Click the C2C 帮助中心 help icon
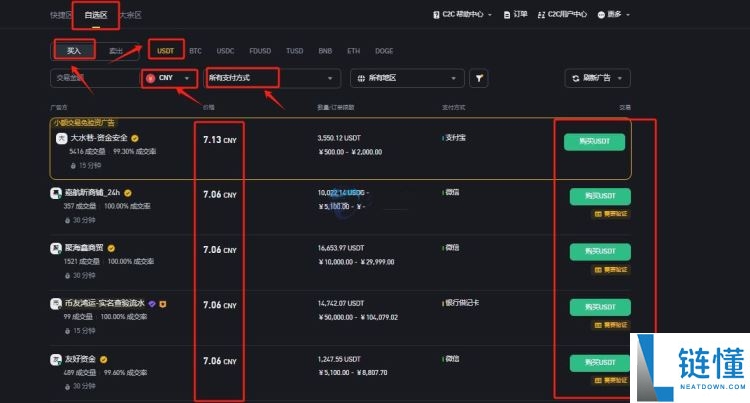This screenshot has height=403, width=750. coord(436,15)
